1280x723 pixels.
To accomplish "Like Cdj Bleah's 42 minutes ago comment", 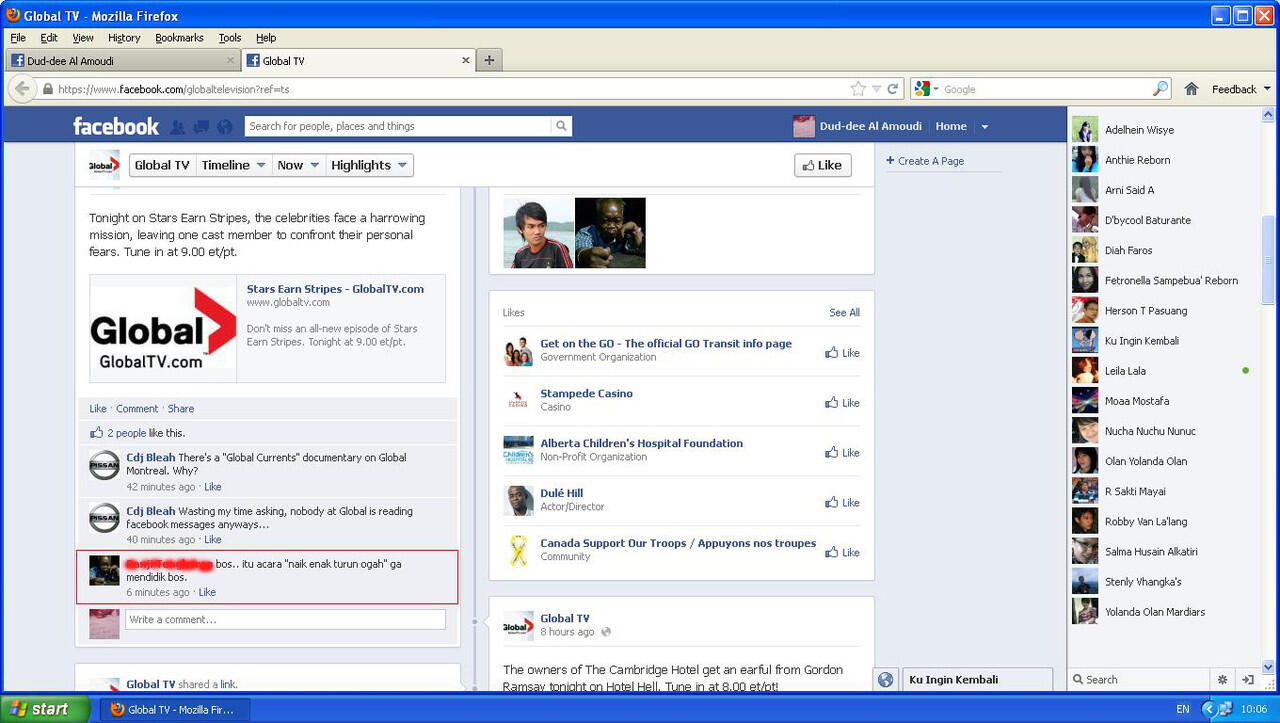I will 213,487.
